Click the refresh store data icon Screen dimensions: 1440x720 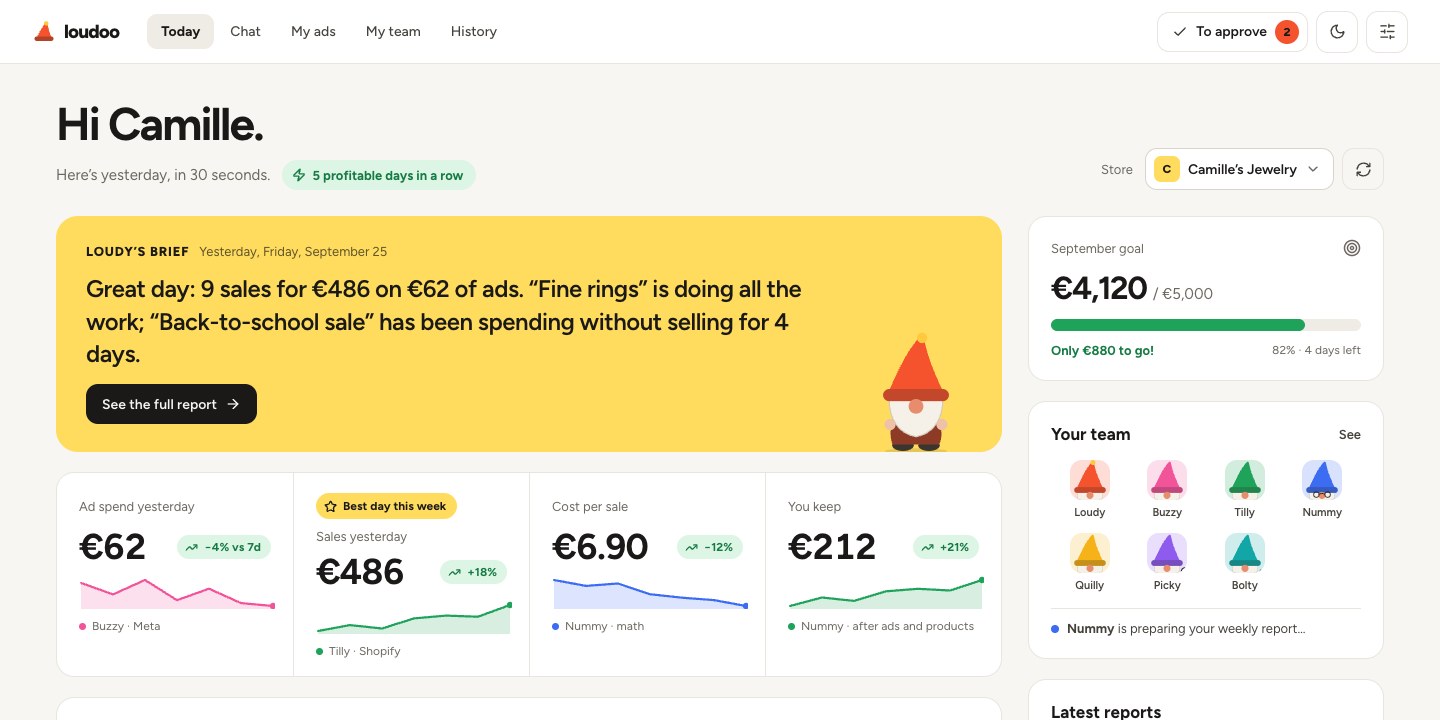tap(1363, 169)
